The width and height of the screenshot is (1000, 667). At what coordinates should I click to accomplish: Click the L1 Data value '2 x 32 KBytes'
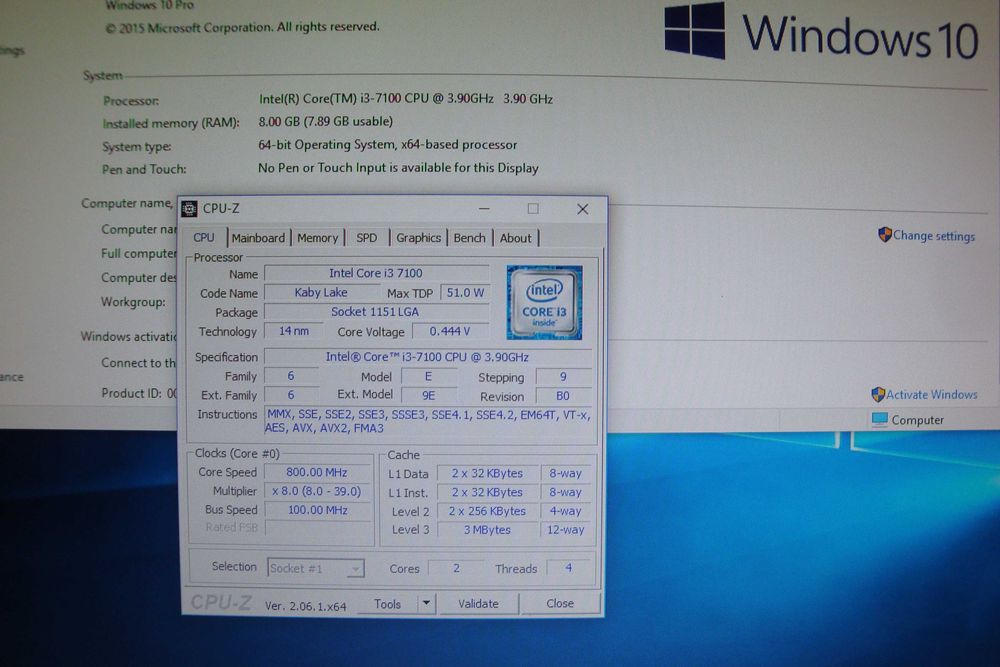coord(487,474)
